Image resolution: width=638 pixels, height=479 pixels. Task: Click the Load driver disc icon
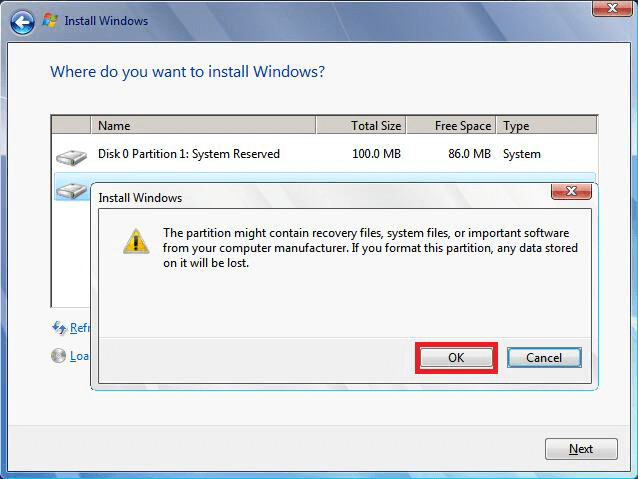pos(58,355)
